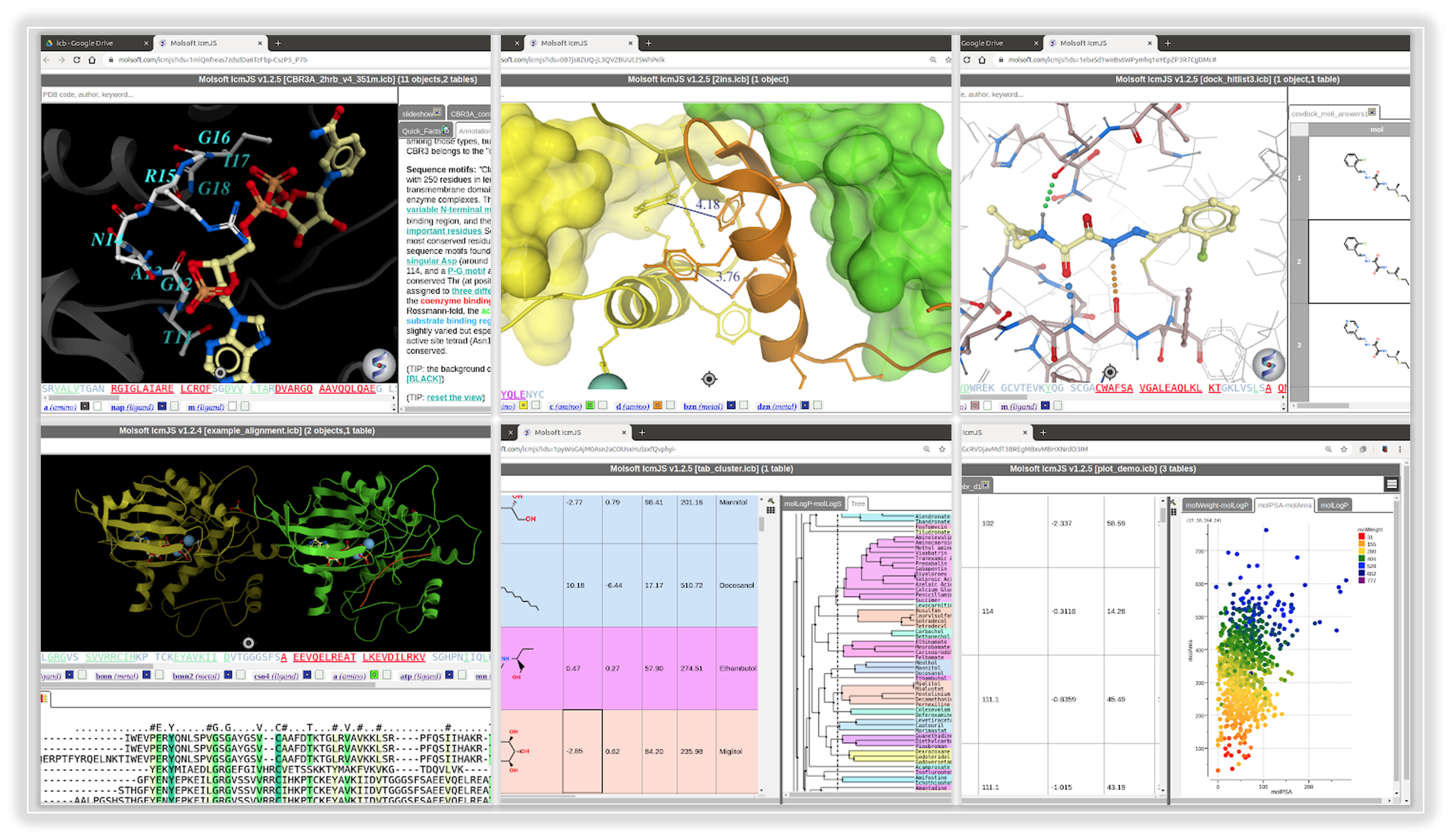Click the orange color swatch beside d (amino)
The height and width of the screenshot is (840, 1451).
(657, 405)
